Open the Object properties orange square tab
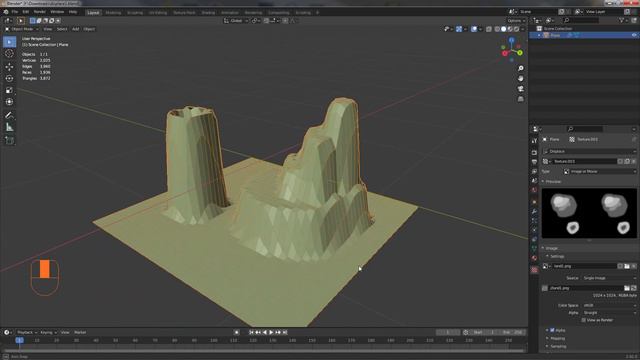 click(x=534, y=202)
